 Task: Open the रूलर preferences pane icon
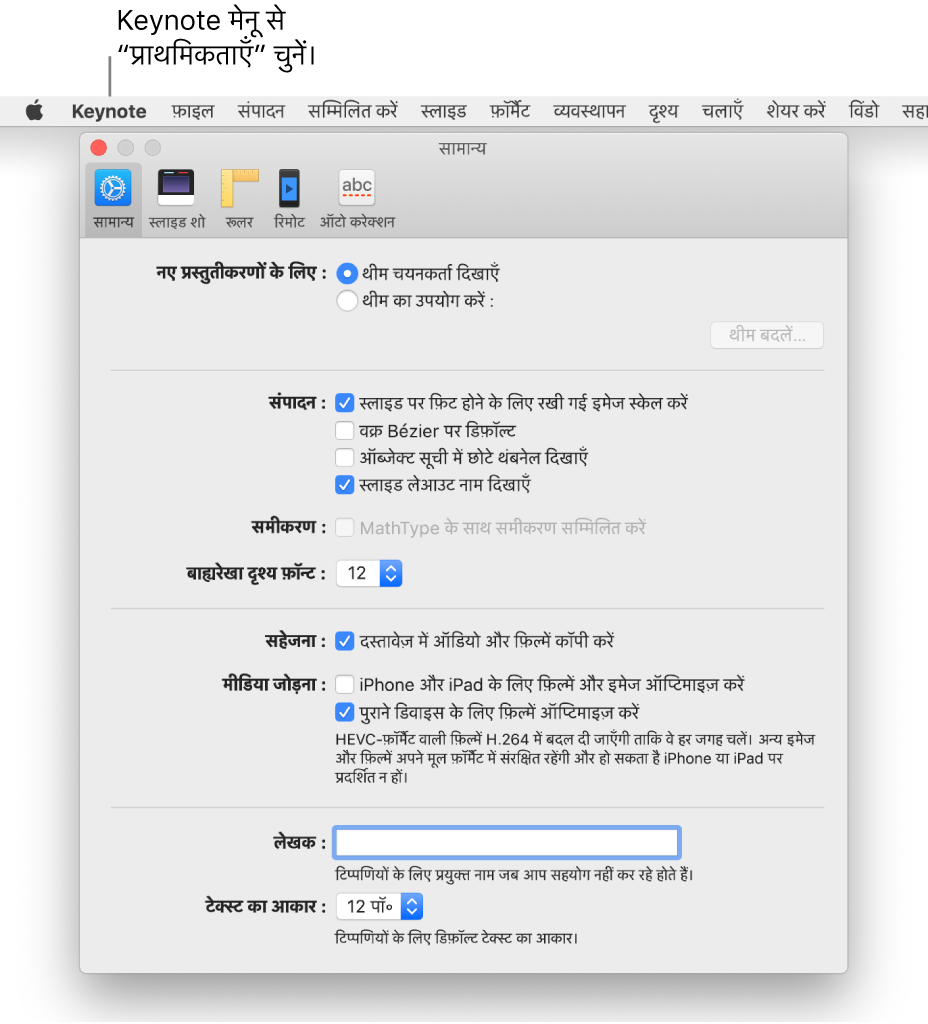pyautogui.click(x=240, y=199)
